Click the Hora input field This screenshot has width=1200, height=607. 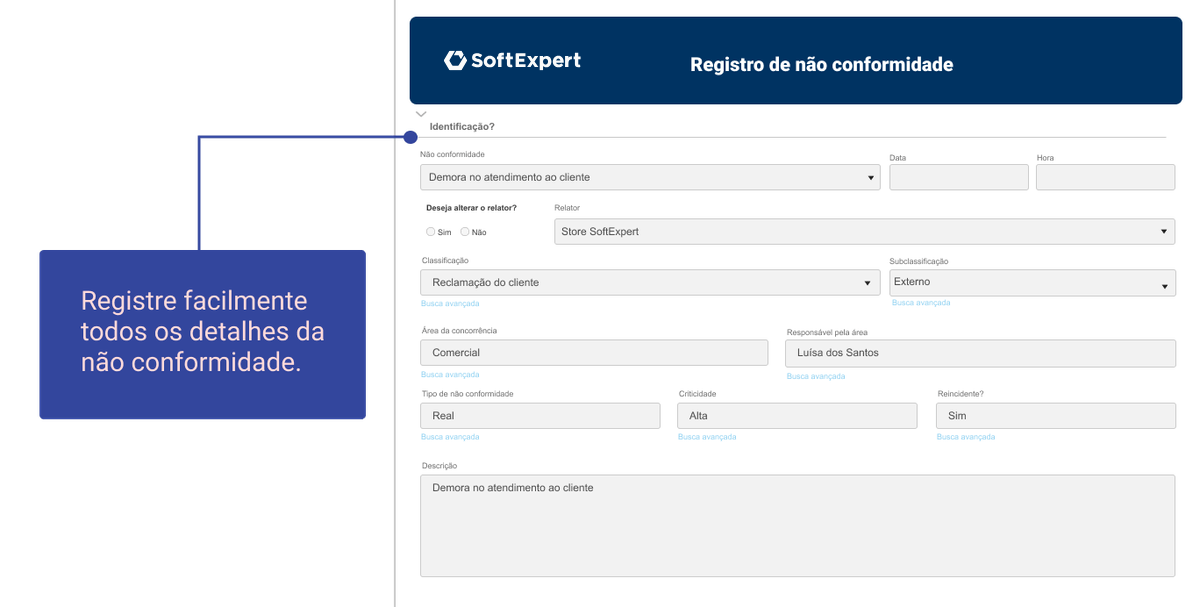click(1105, 177)
